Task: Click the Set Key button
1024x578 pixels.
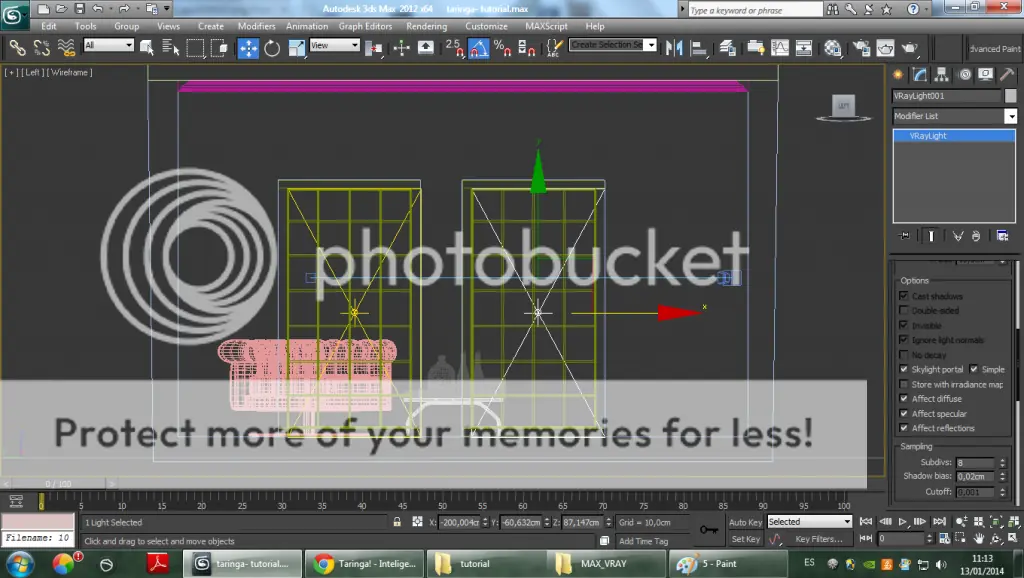Action: point(744,539)
